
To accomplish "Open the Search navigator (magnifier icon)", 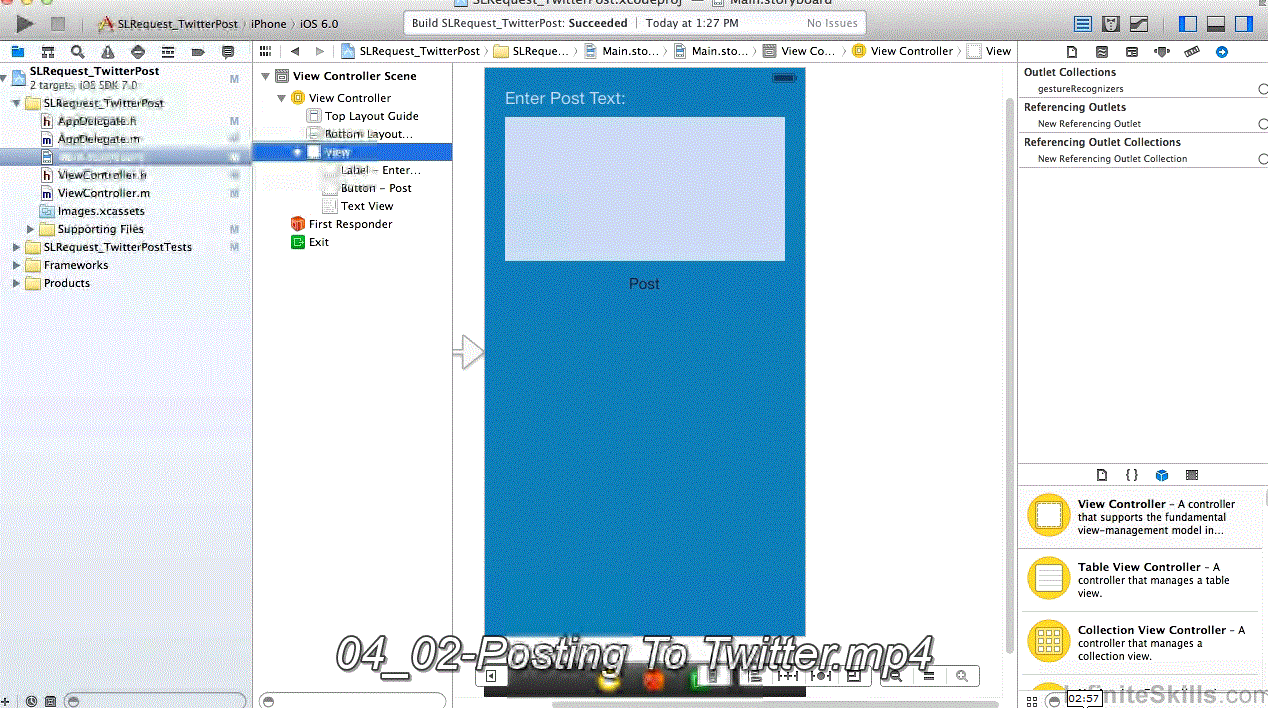I will (x=77, y=52).
